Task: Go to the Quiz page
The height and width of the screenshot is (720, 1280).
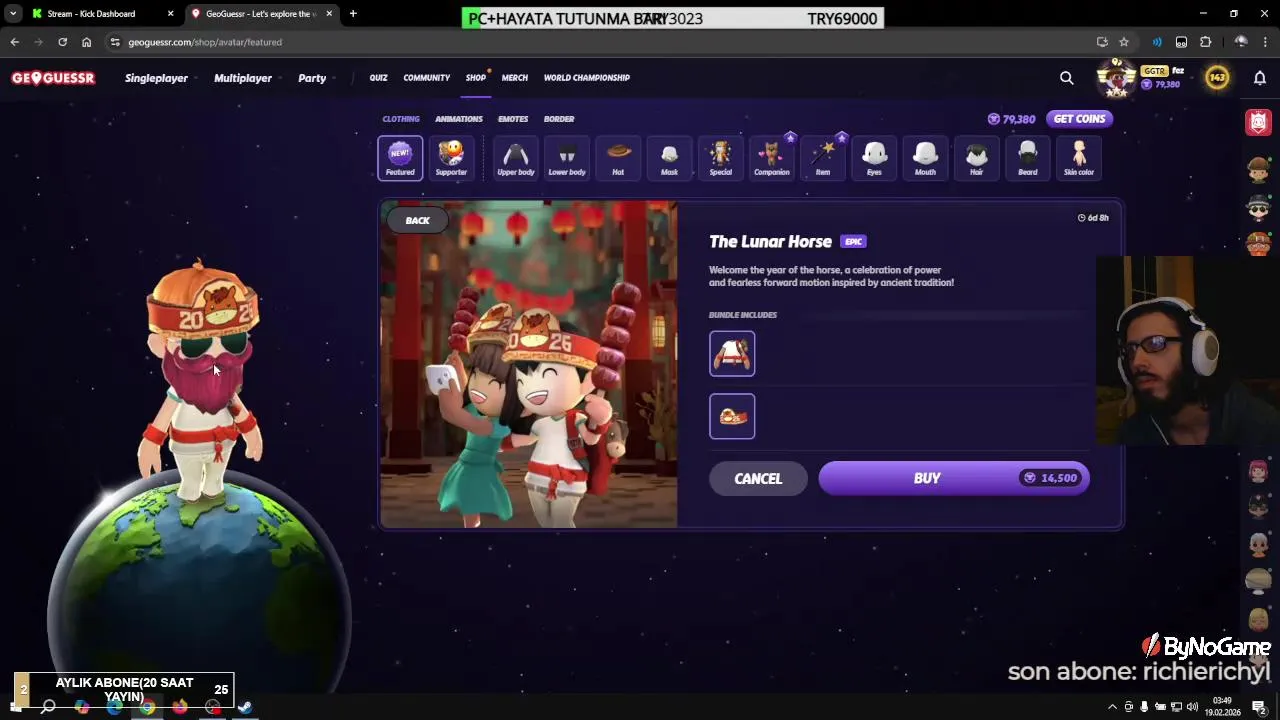Action: pyautogui.click(x=378, y=78)
